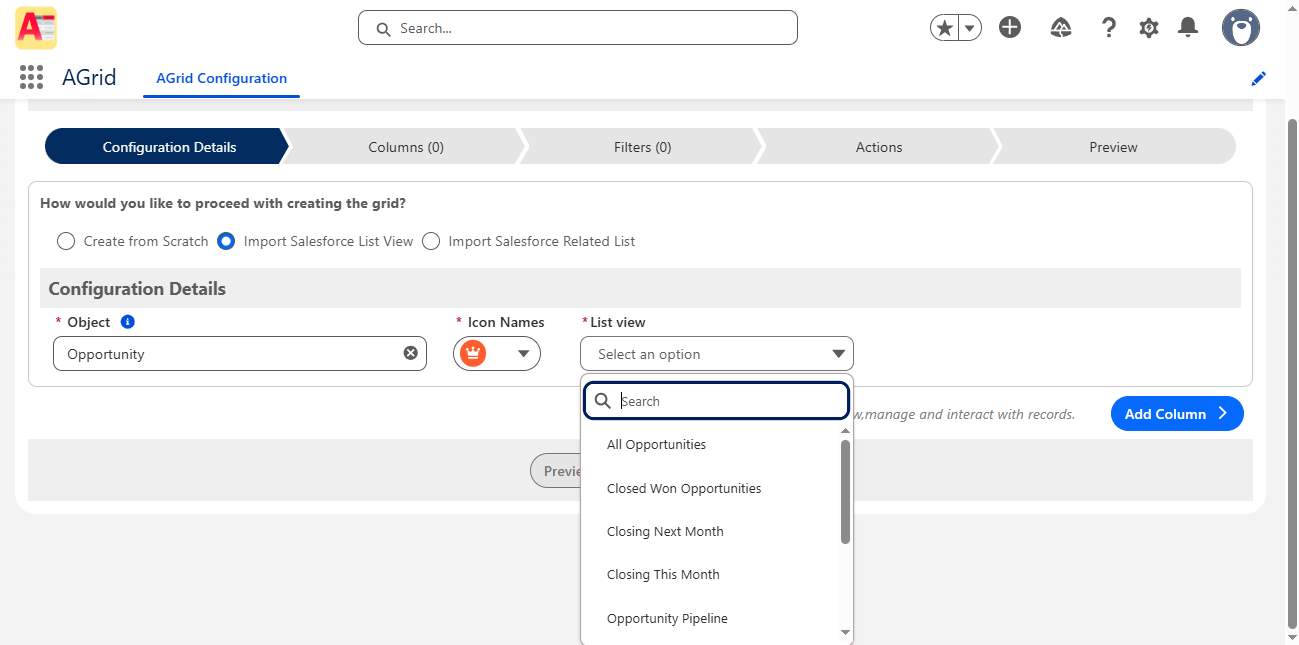Open the App Launcher dots grid
The width and height of the screenshot is (1299, 645).
[31, 77]
